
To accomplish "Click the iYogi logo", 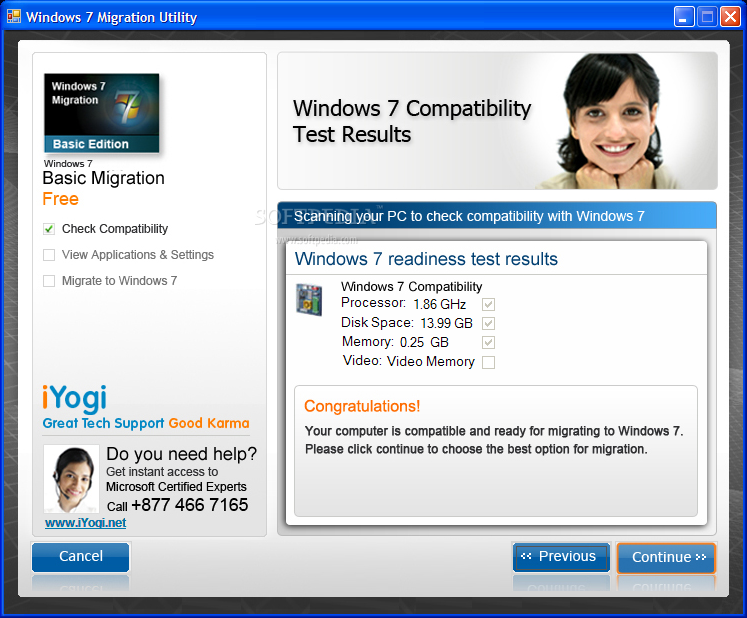I will 74,398.
